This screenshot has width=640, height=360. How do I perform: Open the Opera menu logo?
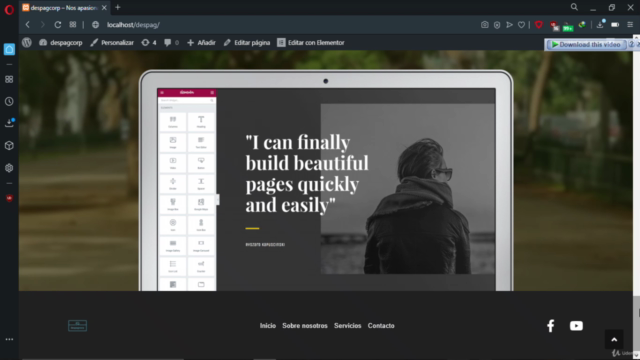[9, 9]
